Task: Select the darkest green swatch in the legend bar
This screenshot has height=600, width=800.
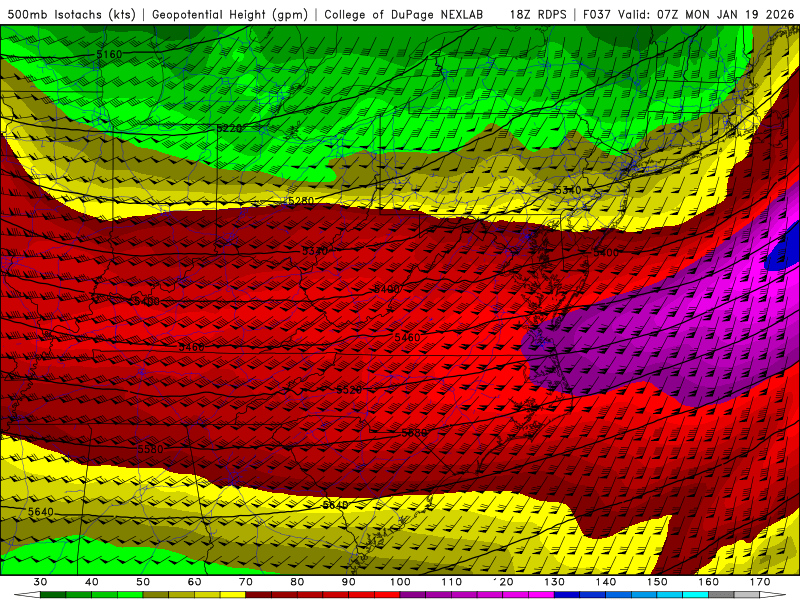Action: coord(53,595)
